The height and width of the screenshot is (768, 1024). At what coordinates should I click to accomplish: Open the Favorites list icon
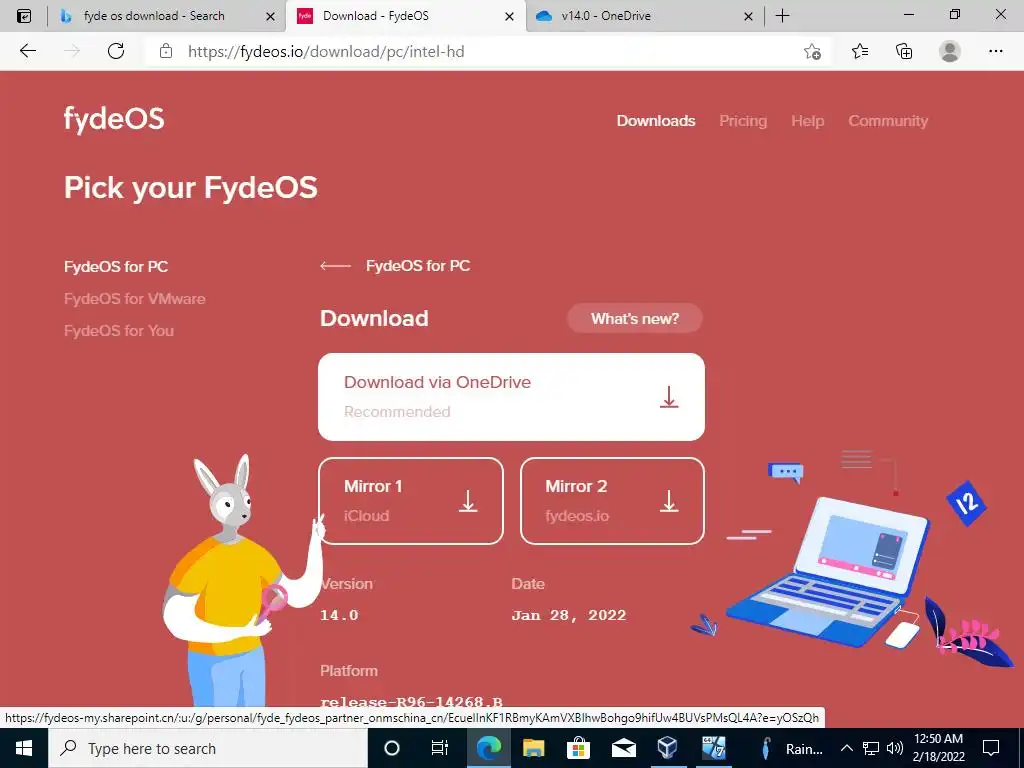[860, 51]
